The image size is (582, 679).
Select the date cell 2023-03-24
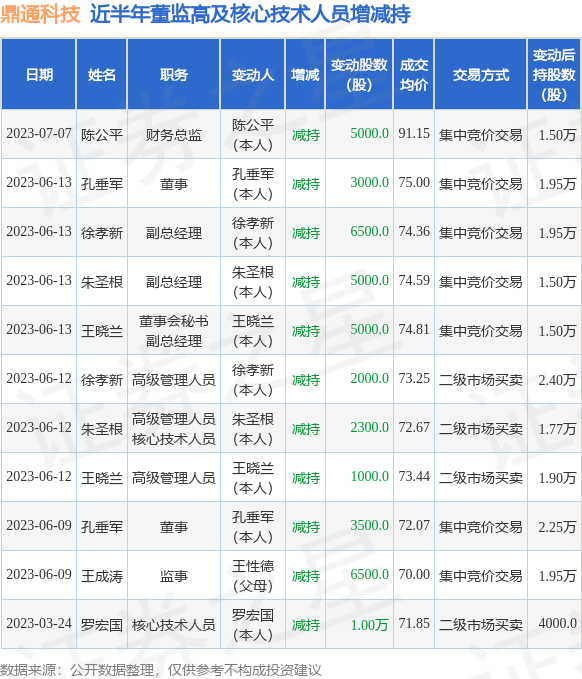(x=39, y=624)
